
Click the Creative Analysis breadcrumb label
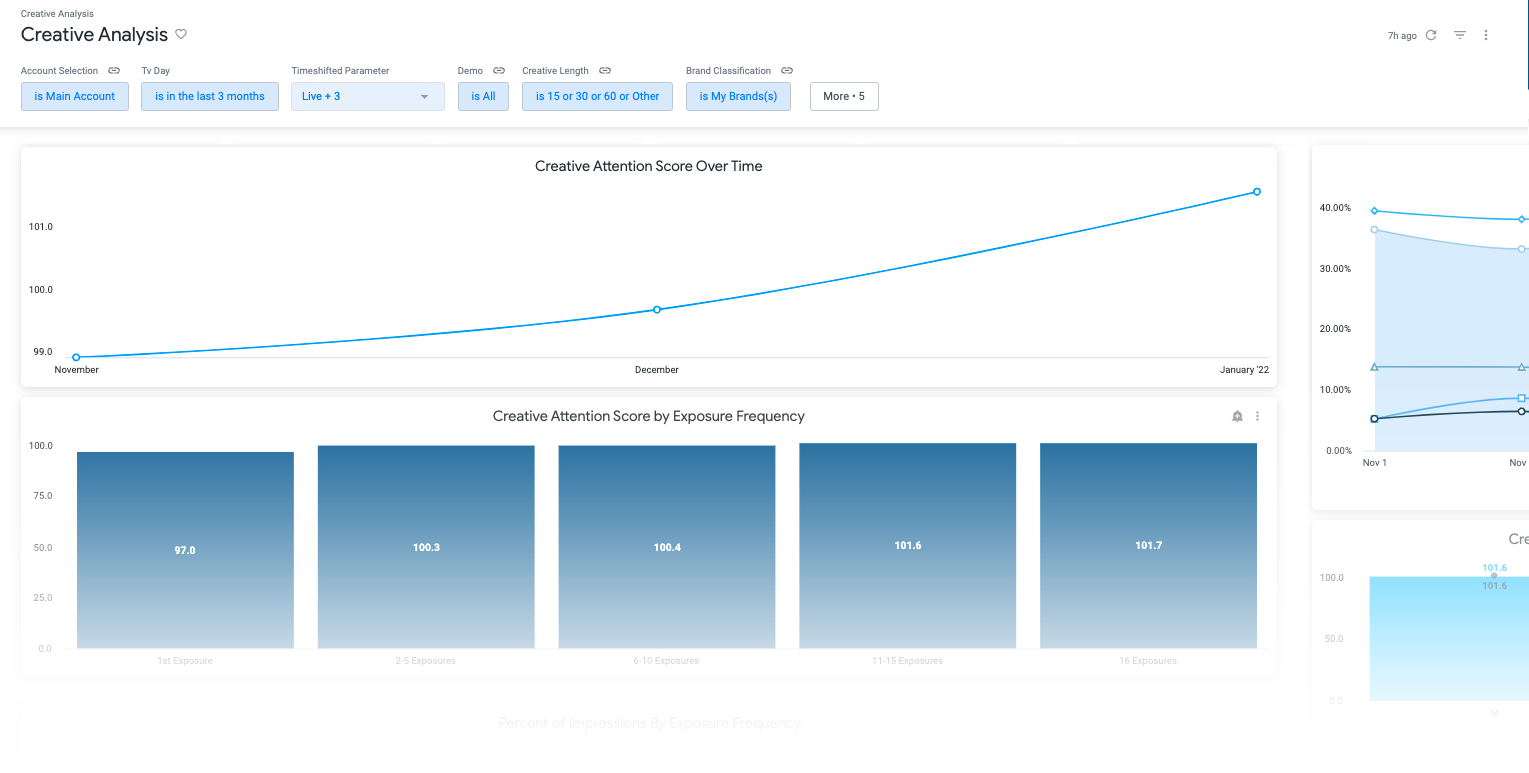point(57,13)
